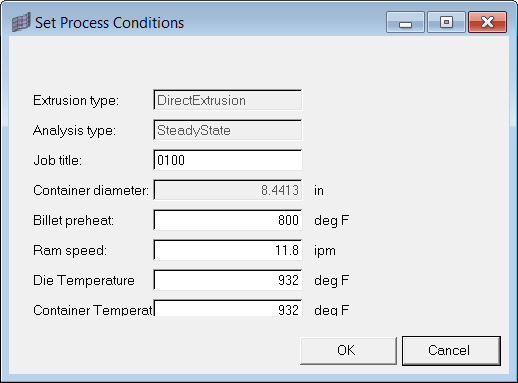Select the Container diameter field showing 8.4413

228,190
